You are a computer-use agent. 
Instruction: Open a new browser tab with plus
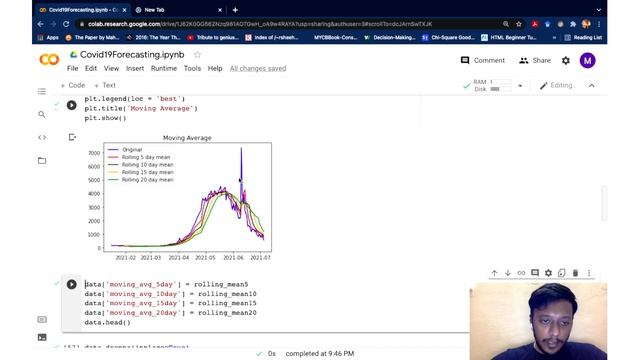235,10
